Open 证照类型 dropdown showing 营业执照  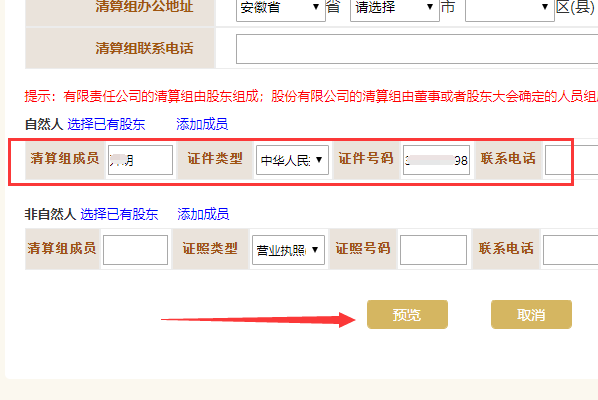pyautogui.click(x=288, y=250)
